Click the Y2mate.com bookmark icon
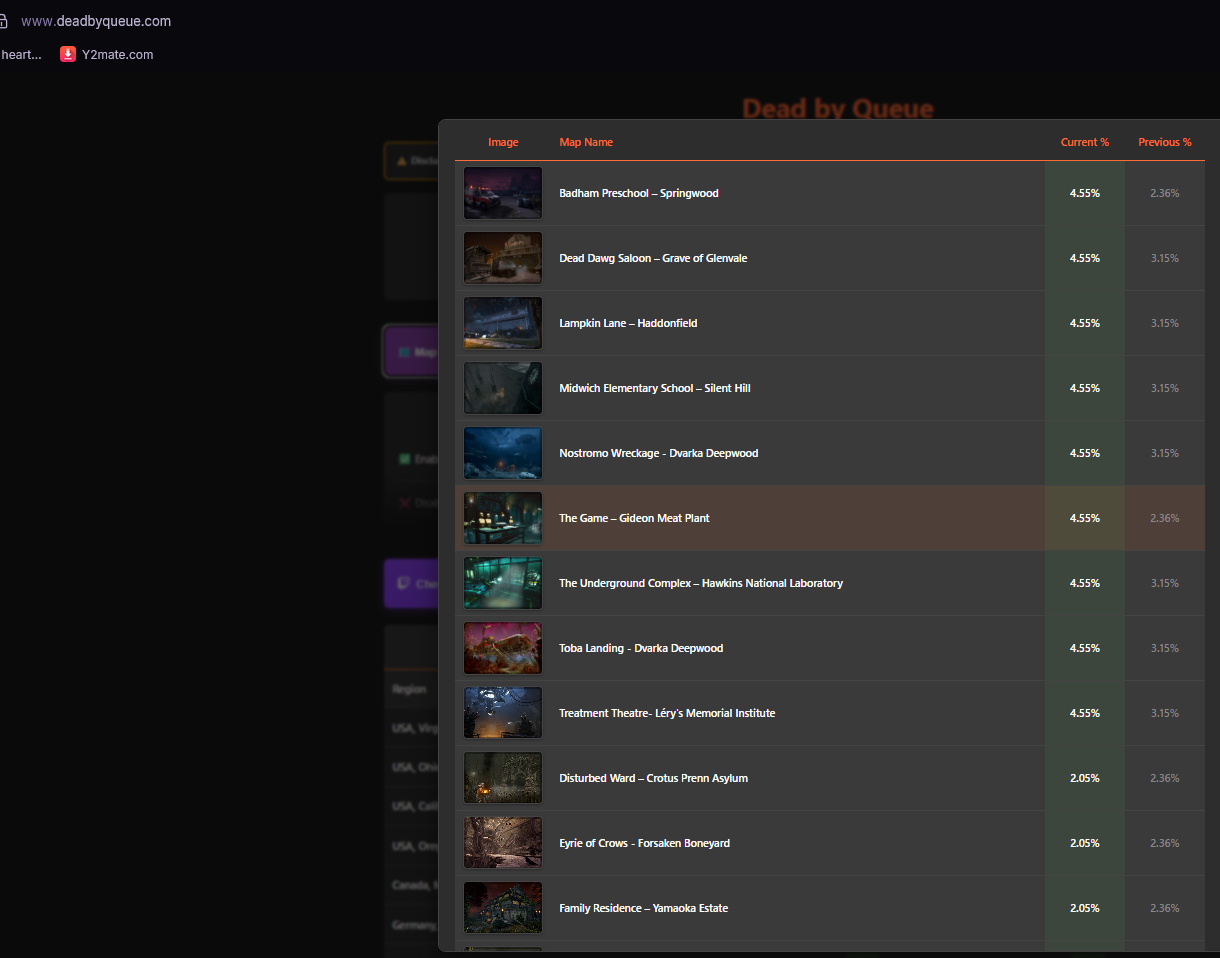Viewport: 1220px width, 958px height. (x=68, y=54)
